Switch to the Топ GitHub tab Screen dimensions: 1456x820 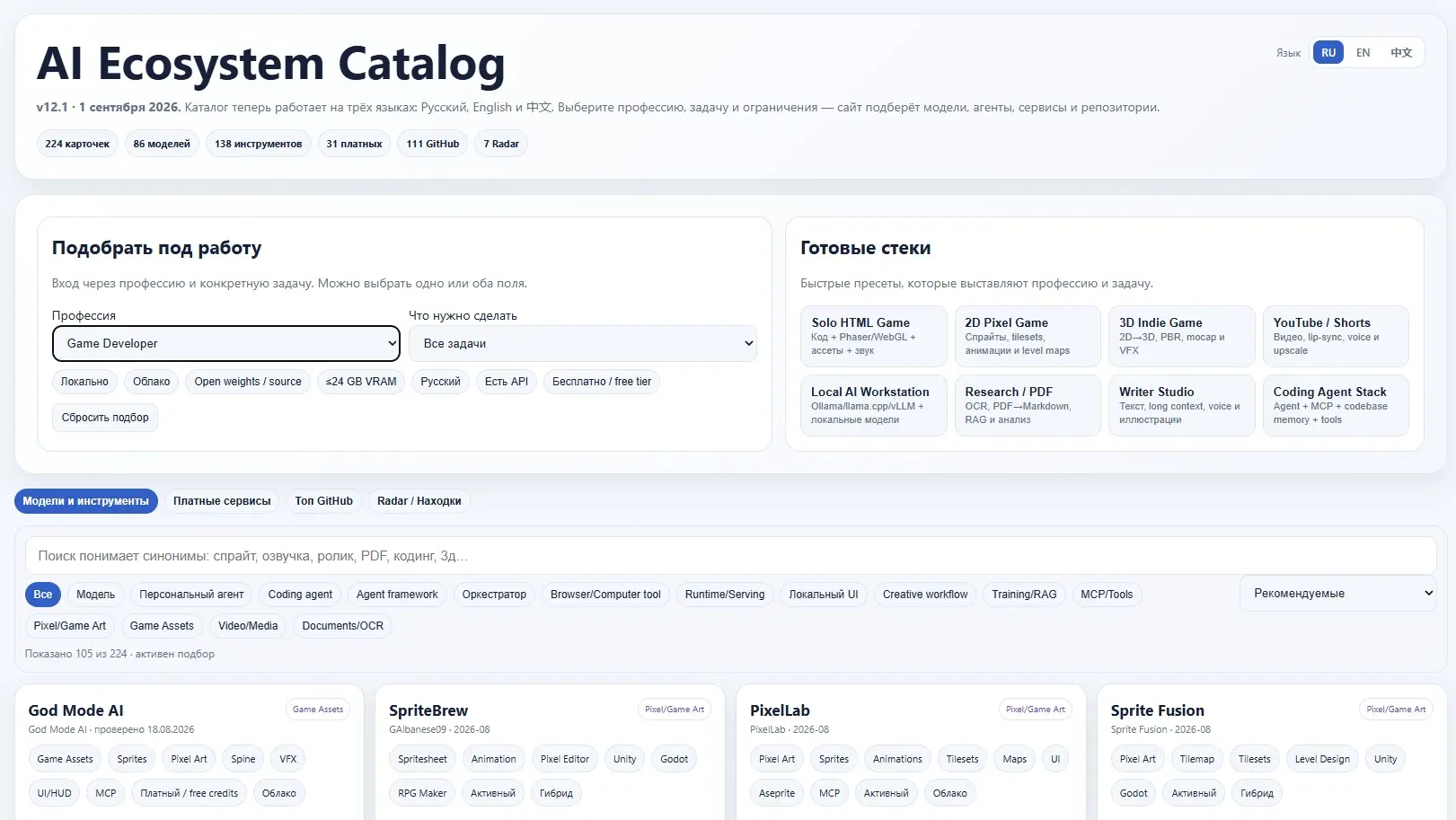[324, 501]
